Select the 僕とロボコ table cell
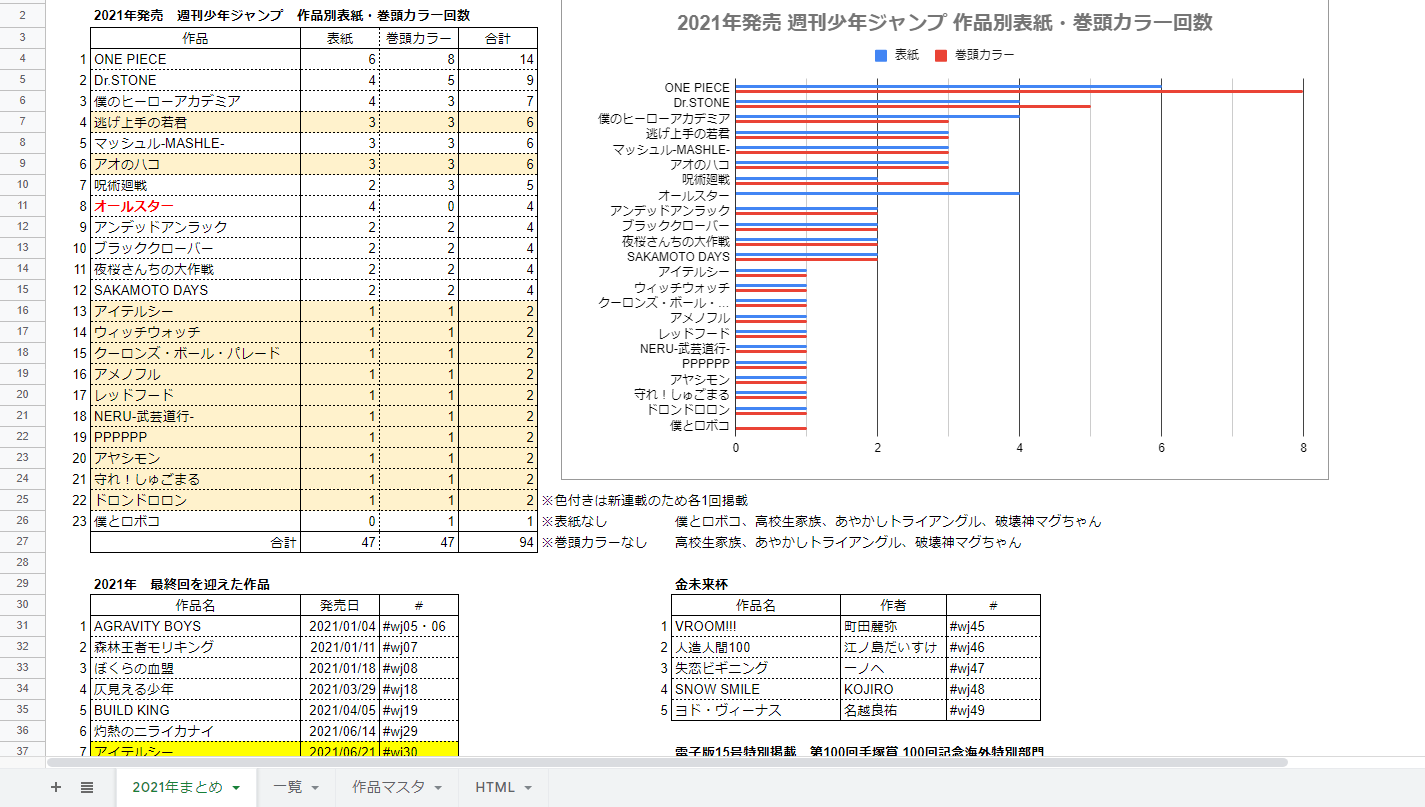The height and width of the screenshot is (807, 1425). point(195,521)
